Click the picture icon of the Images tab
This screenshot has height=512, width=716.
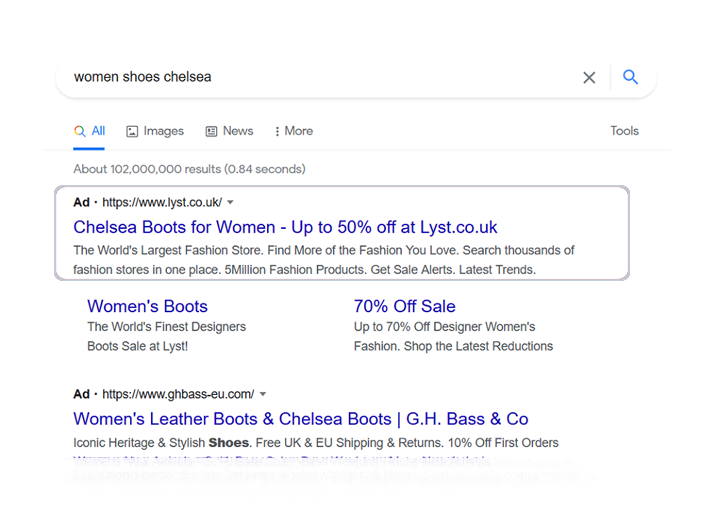point(132,131)
